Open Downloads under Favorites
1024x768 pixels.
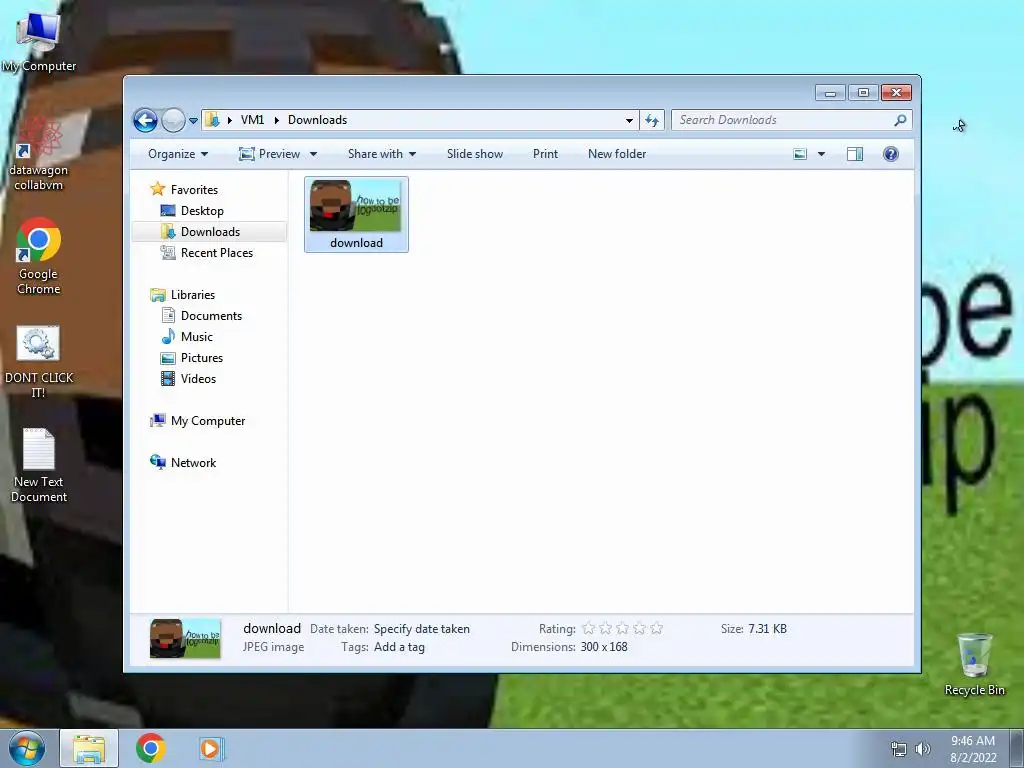tap(210, 232)
